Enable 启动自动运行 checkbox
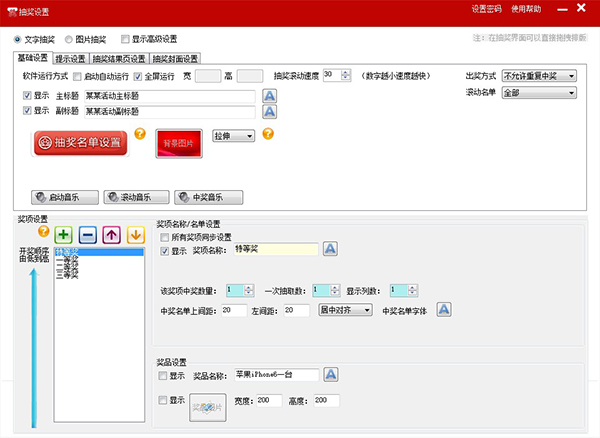 coord(78,76)
